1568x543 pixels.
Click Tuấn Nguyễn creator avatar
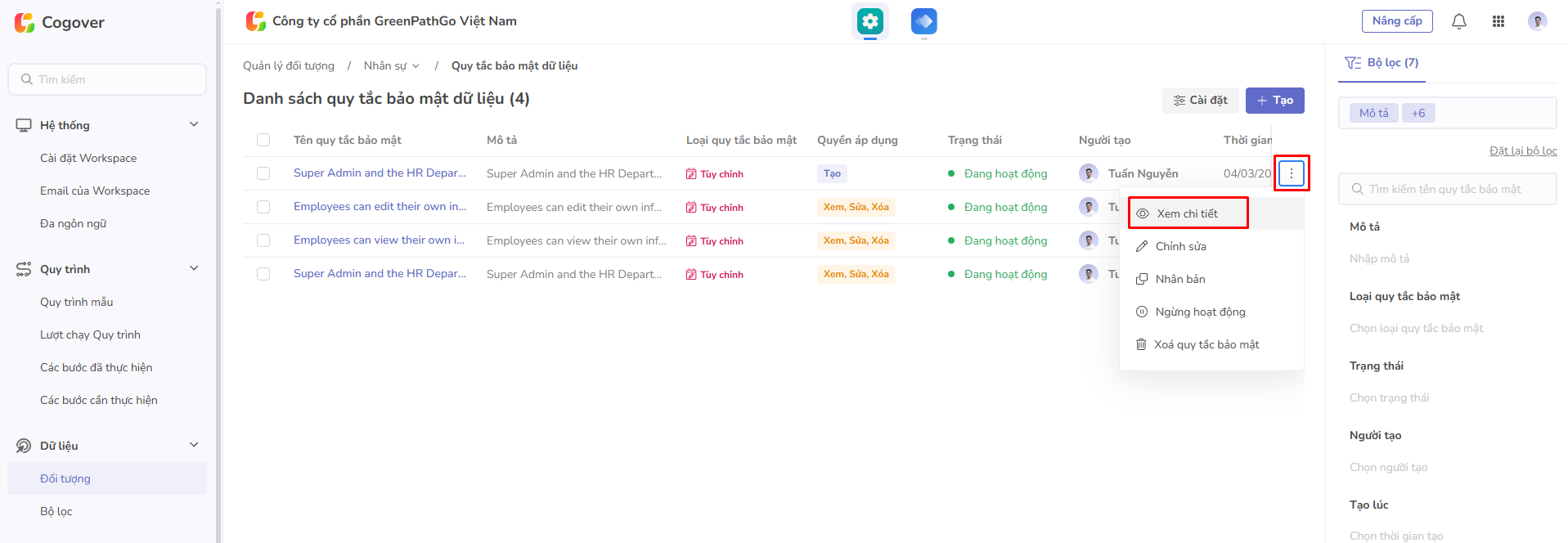click(1089, 173)
